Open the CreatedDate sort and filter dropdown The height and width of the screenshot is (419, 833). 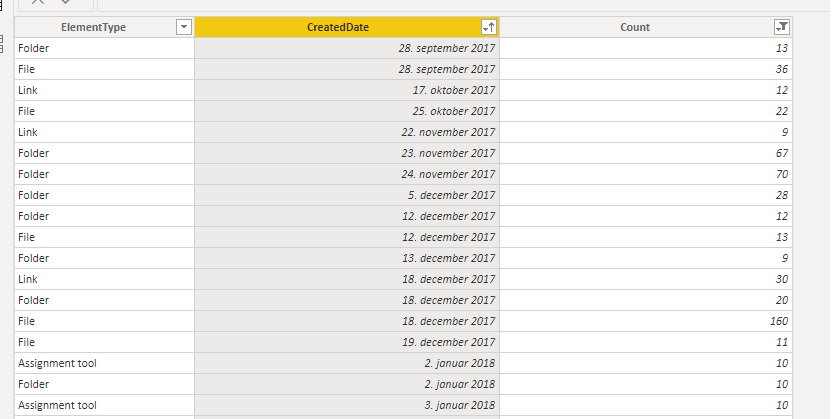point(489,27)
